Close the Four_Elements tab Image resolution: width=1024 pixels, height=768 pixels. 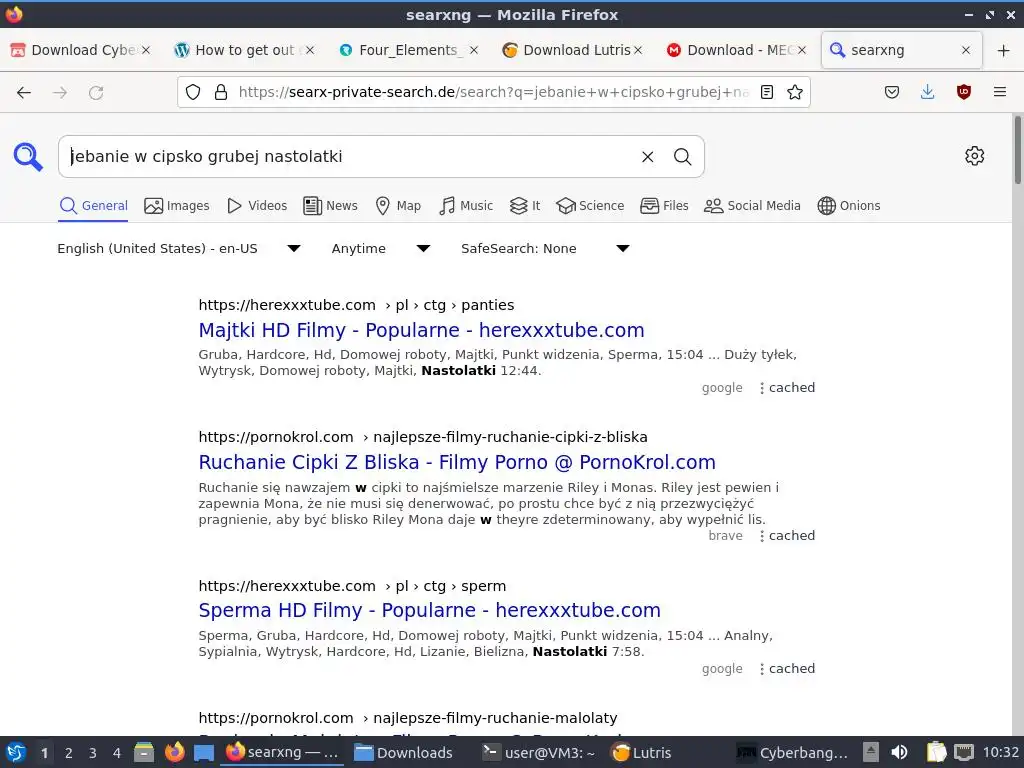click(x=474, y=50)
